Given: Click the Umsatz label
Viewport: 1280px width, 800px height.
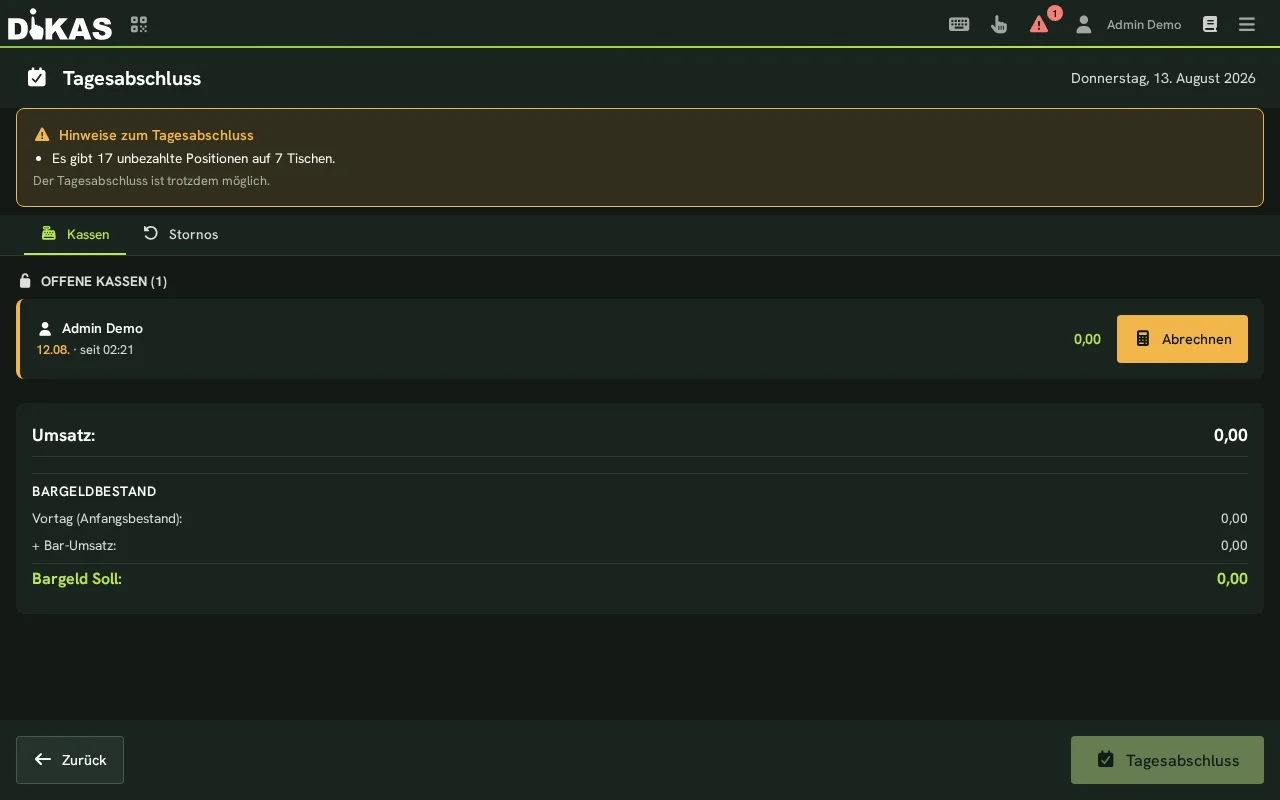Looking at the screenshot, I should (64, 435).
